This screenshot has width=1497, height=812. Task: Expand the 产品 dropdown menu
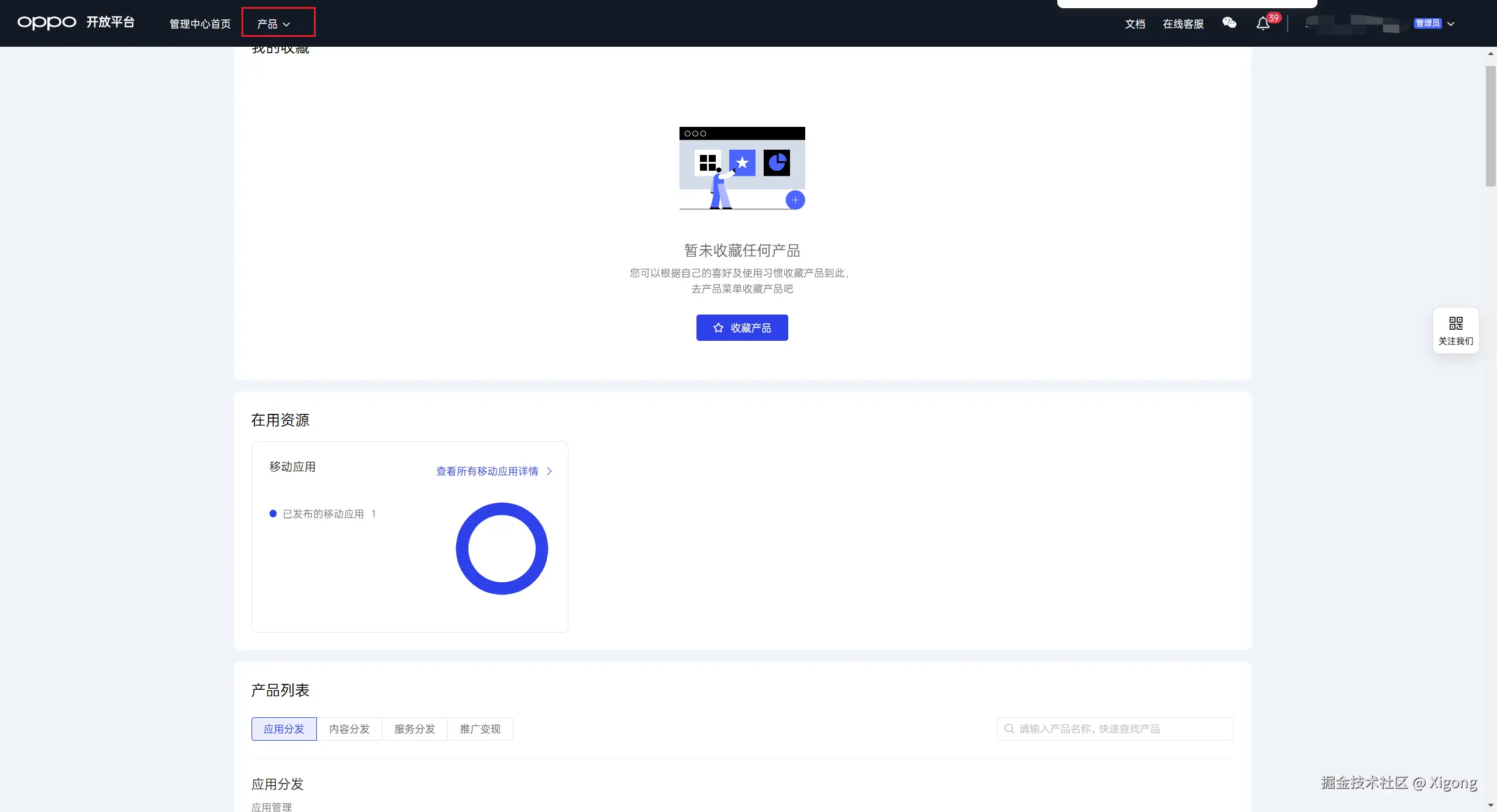click(x=274, y=24)
